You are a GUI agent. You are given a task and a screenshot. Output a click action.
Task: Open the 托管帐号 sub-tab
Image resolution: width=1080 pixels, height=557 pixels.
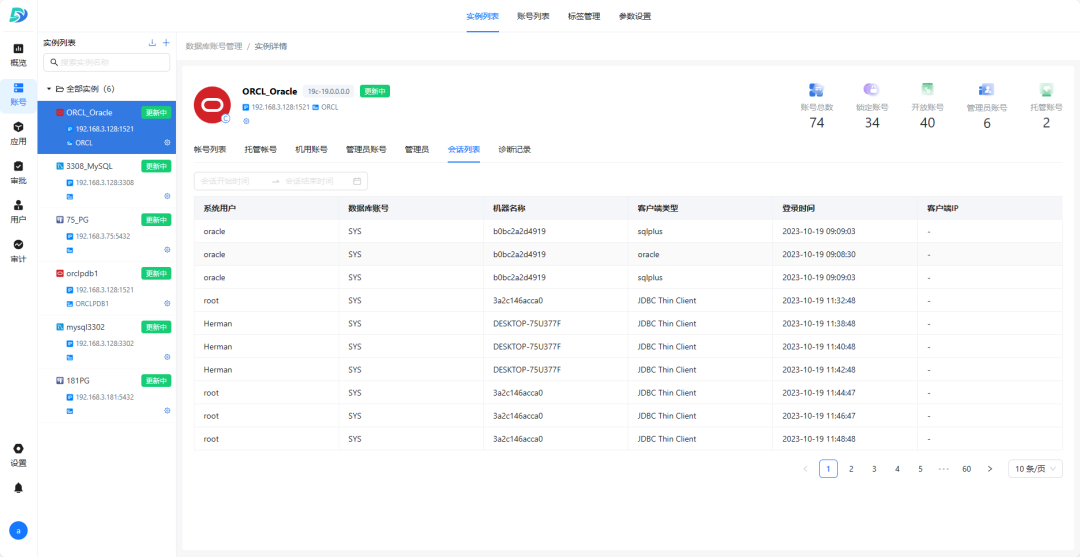(x=260, y=149)
